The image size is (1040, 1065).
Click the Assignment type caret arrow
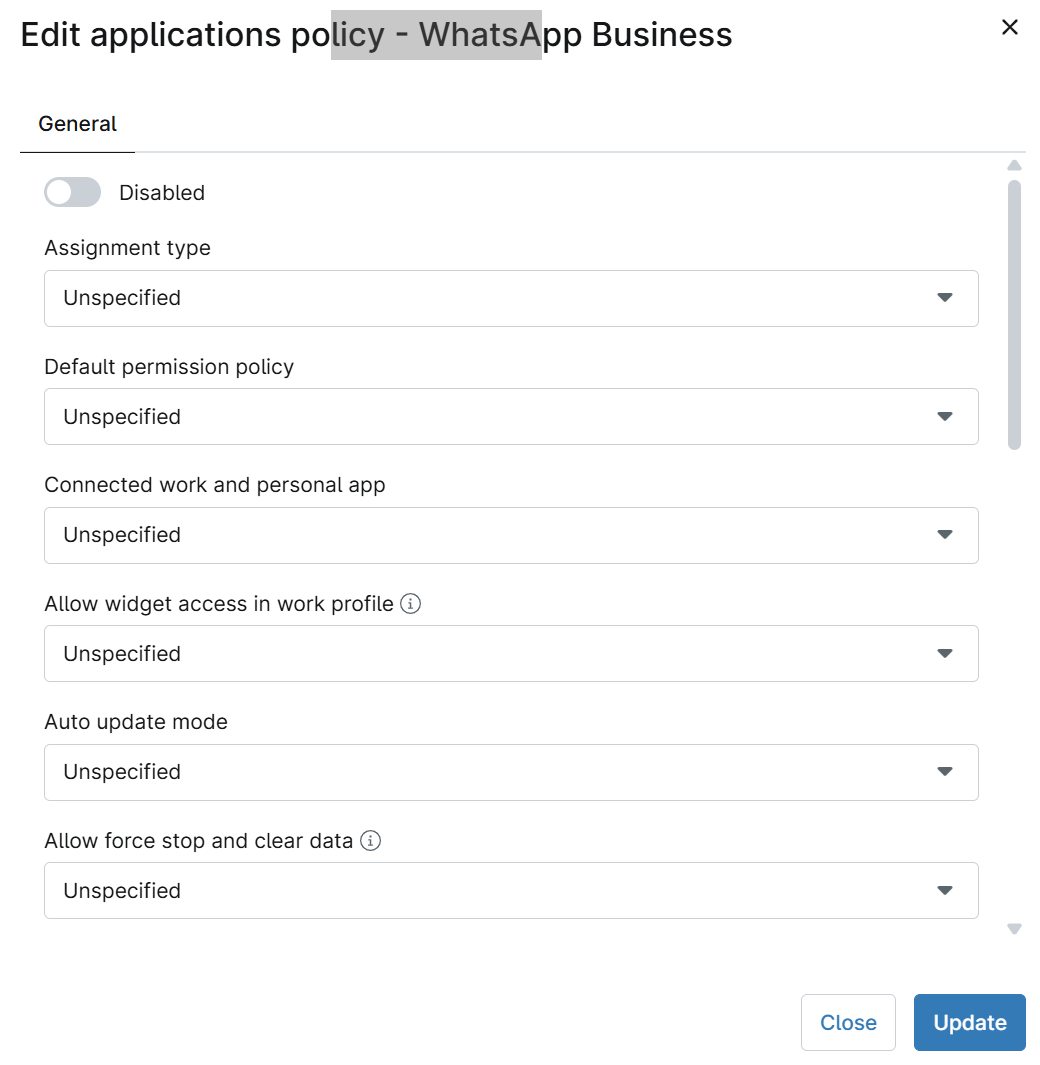point(944,298)
